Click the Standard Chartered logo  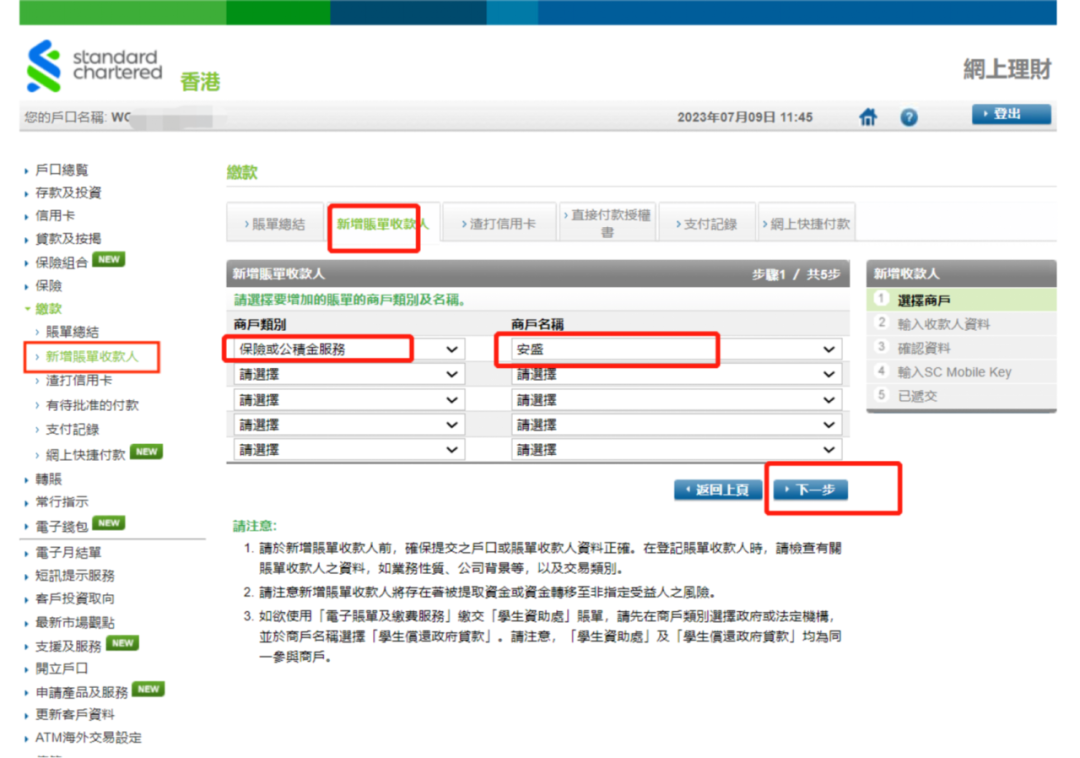(x=93, y=66)
